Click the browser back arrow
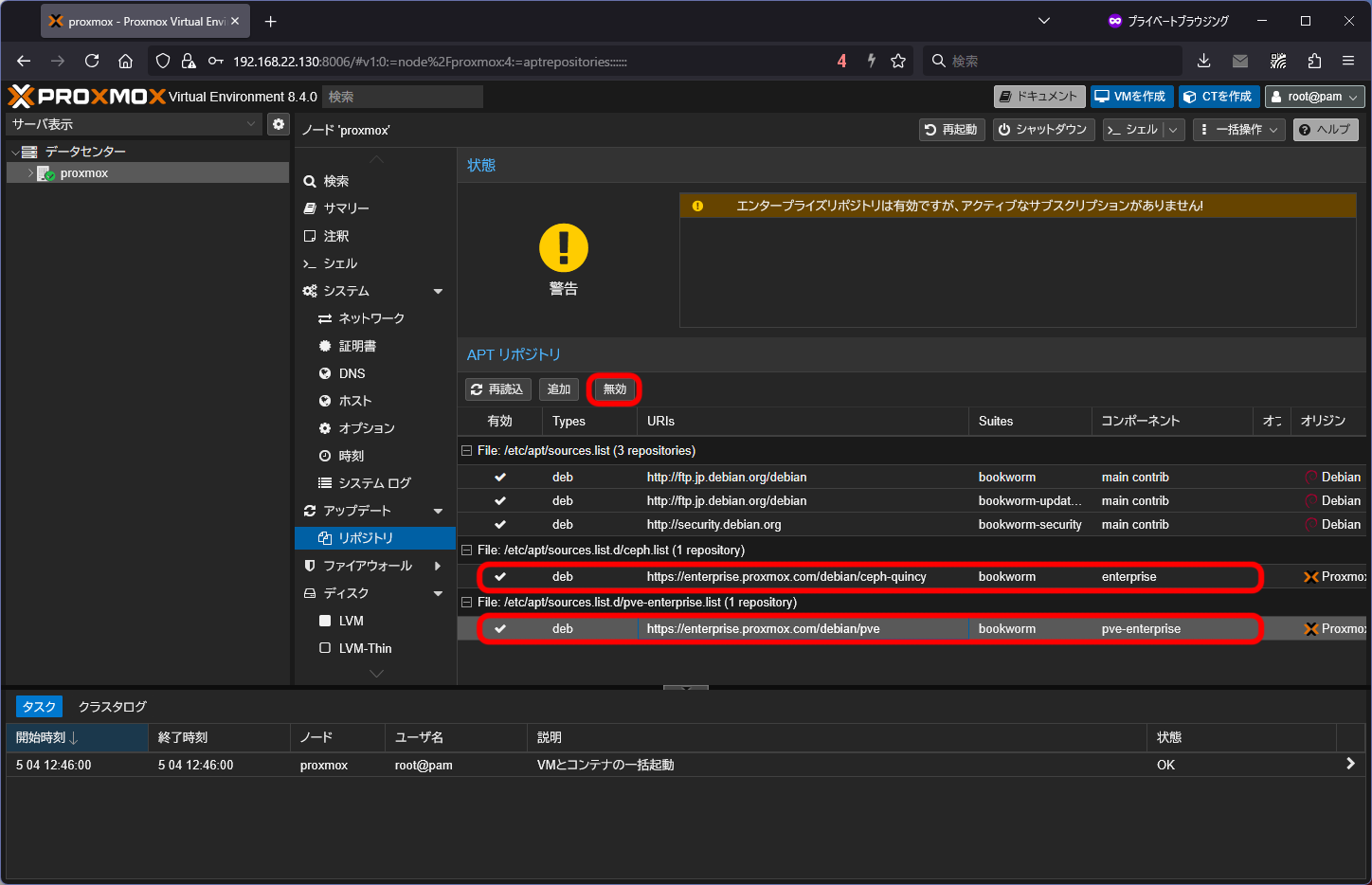This screenshot has width=1372, height=885. coord(24,61)
